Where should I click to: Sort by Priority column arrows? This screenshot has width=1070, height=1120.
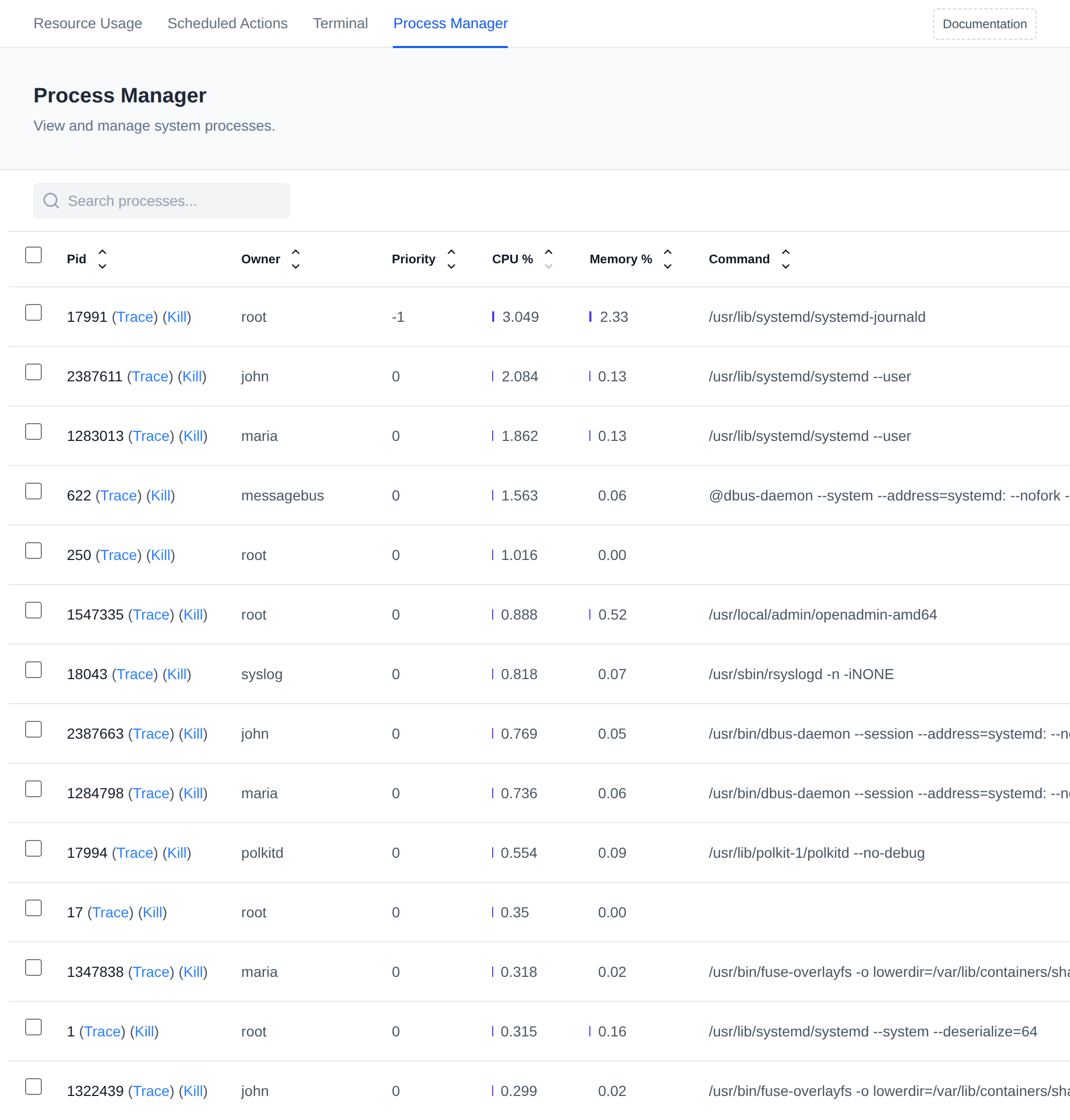pos(451,259)
